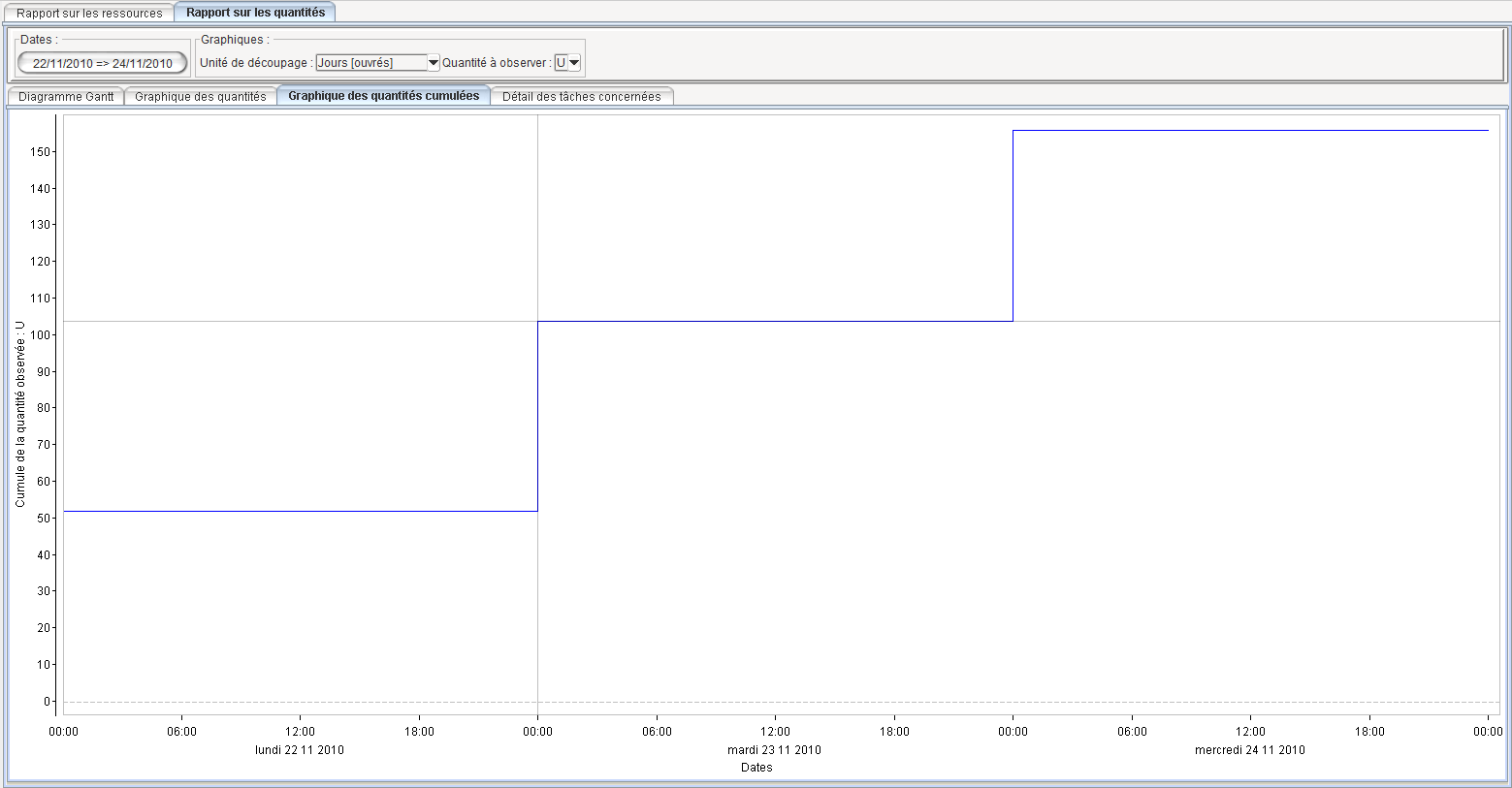Switch to the Rapport sur les ressources tab

coord(89,13)
